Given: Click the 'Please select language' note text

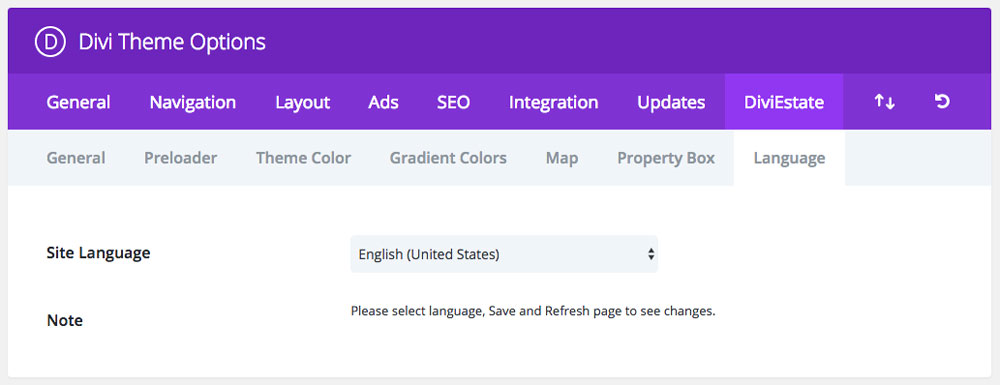Looking at the screenshot, I should 533,312.
